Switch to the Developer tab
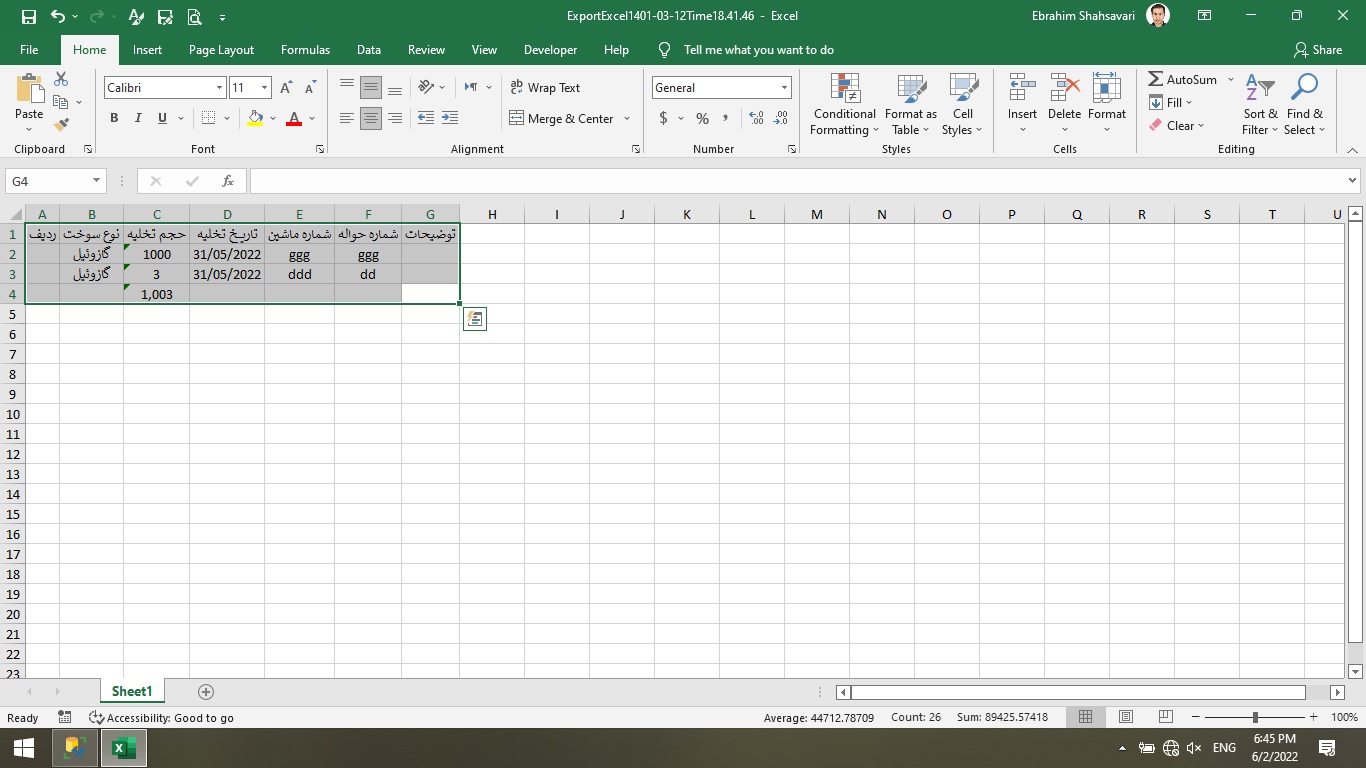 (x=550, y=50)
